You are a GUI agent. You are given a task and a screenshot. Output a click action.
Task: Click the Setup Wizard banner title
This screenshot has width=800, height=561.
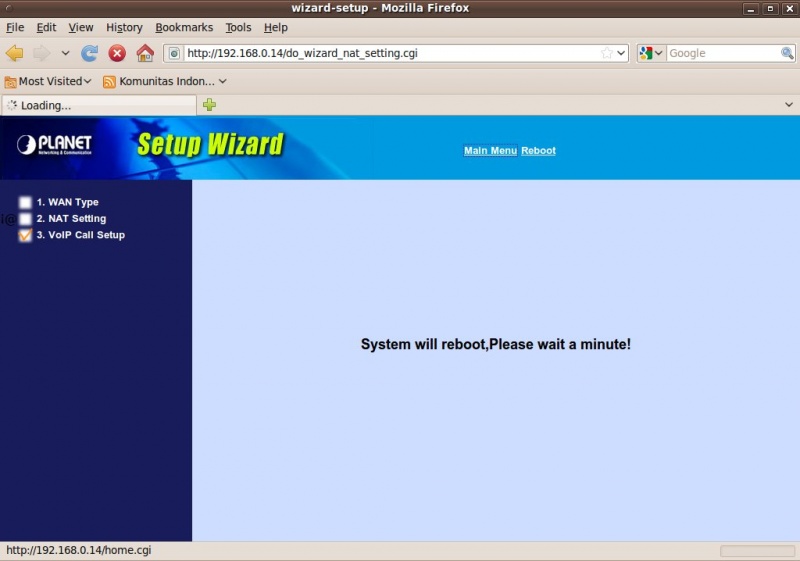click(210, 144)
